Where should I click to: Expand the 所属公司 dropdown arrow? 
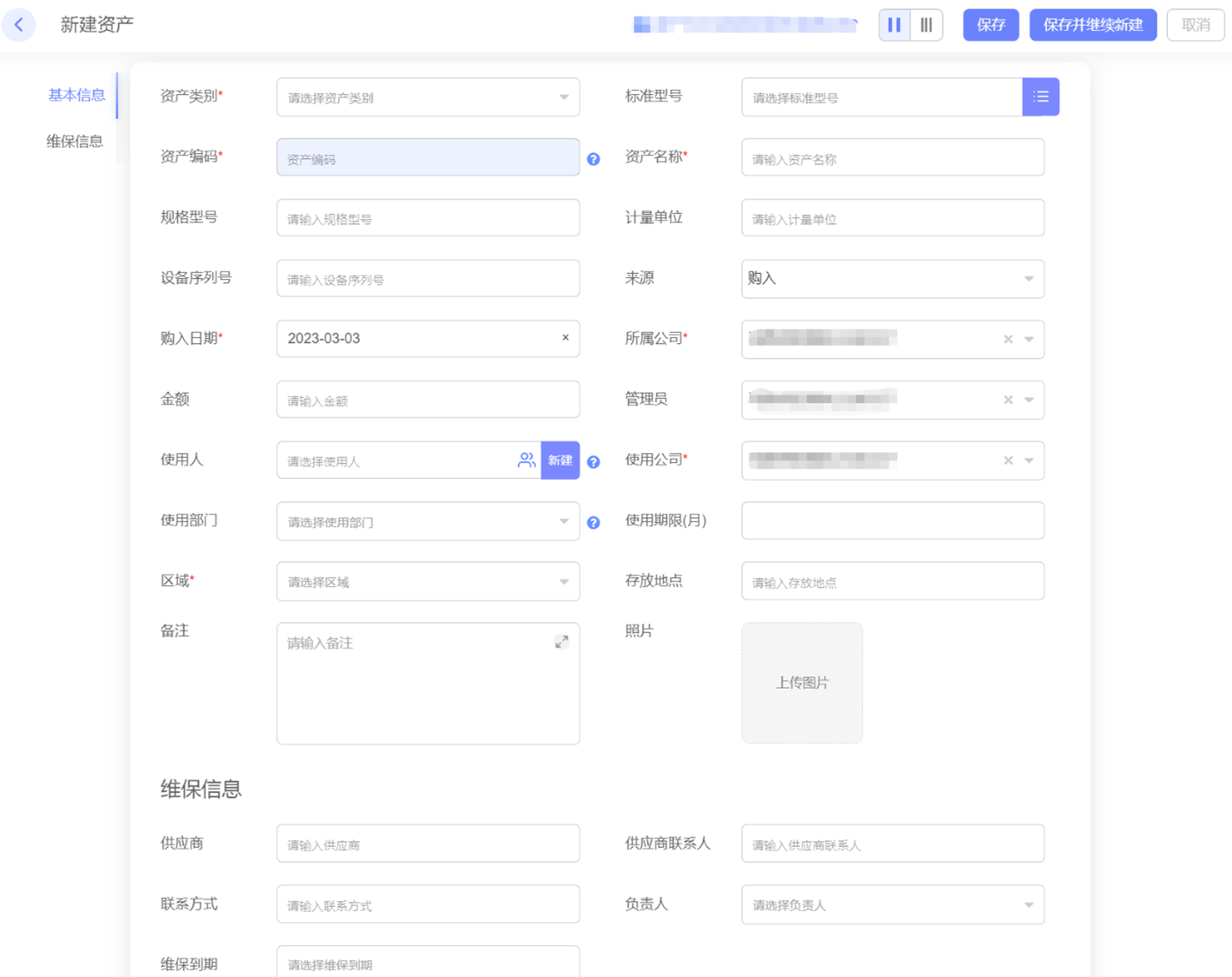click(1029, 340)
